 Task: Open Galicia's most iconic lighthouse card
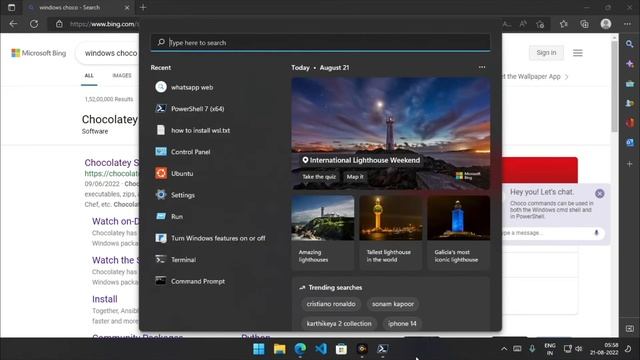click(458, 232)
